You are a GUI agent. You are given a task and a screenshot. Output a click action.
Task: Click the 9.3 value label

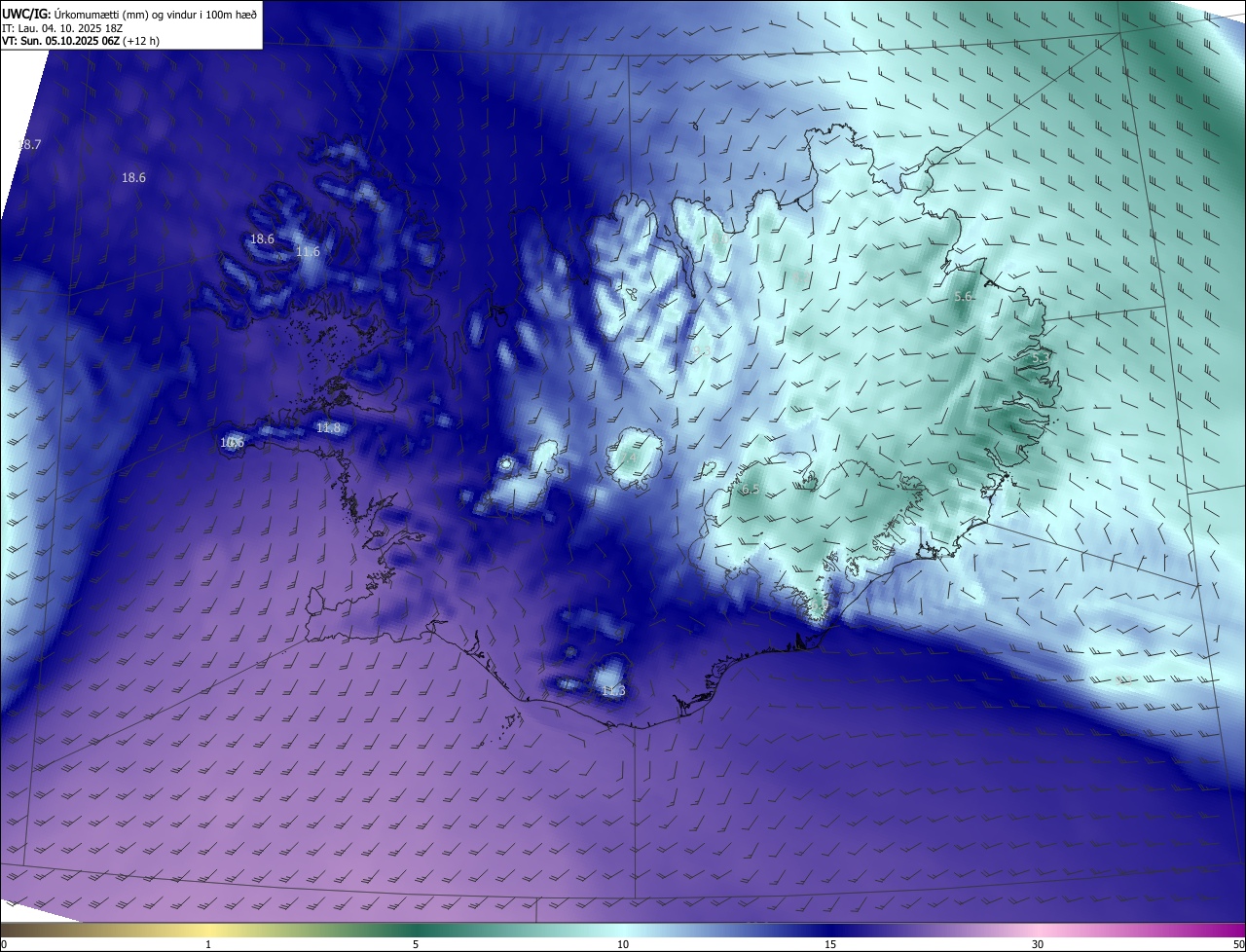pyautogui.click(x=701, y=352)
